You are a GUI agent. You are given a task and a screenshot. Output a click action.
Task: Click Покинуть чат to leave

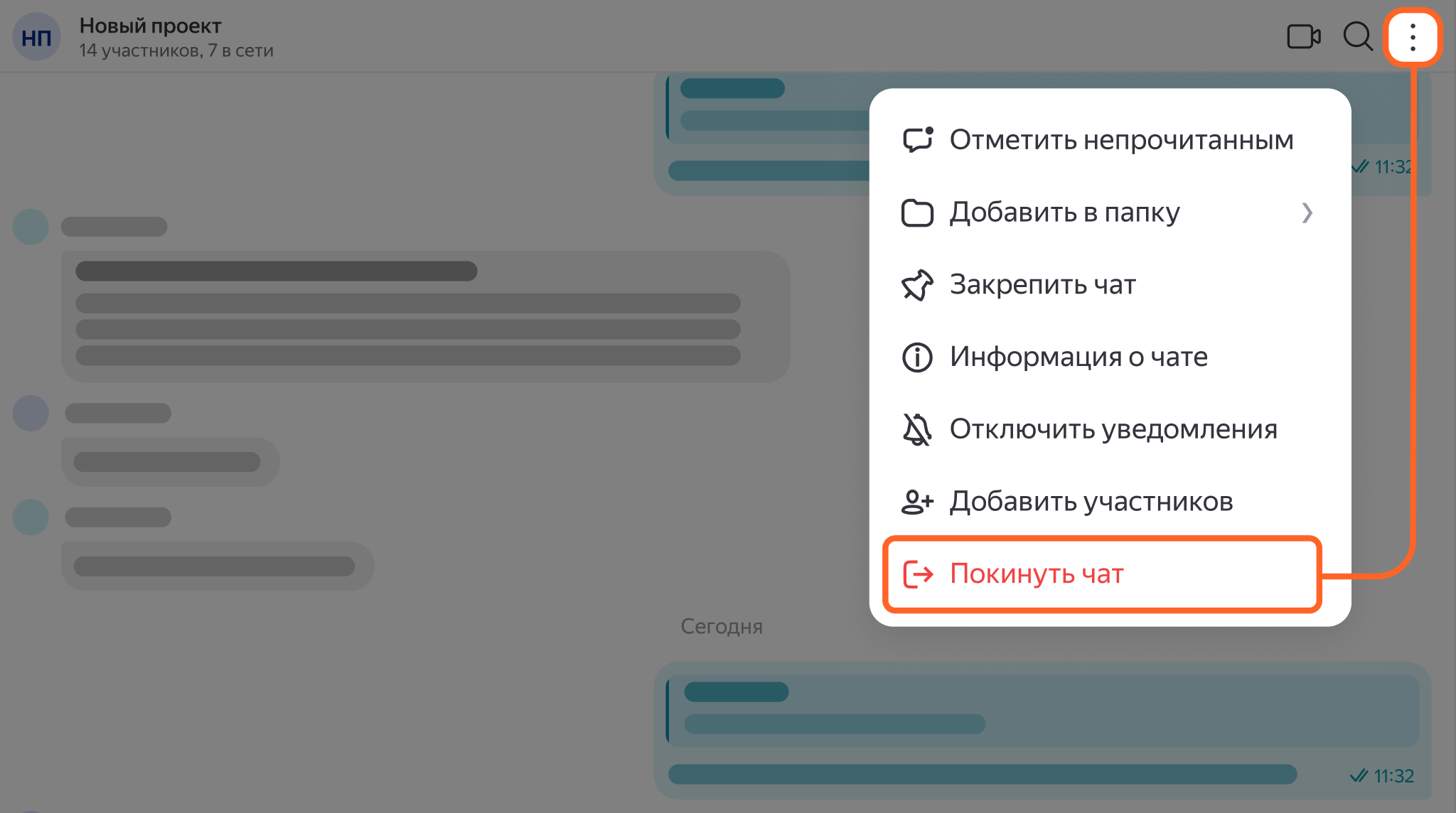1037,574
